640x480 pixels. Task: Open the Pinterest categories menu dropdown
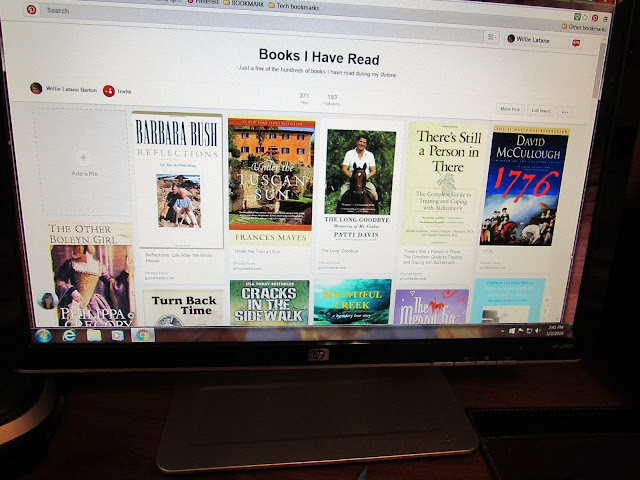click(x=491, y=37)
